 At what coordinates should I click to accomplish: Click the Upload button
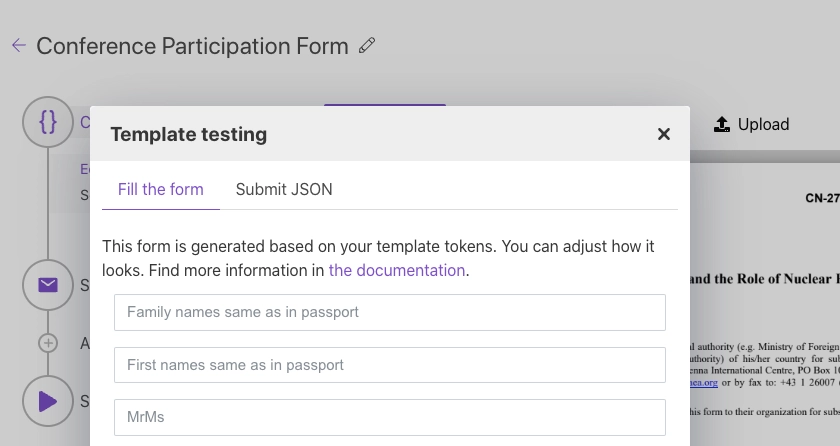(752, 124)
